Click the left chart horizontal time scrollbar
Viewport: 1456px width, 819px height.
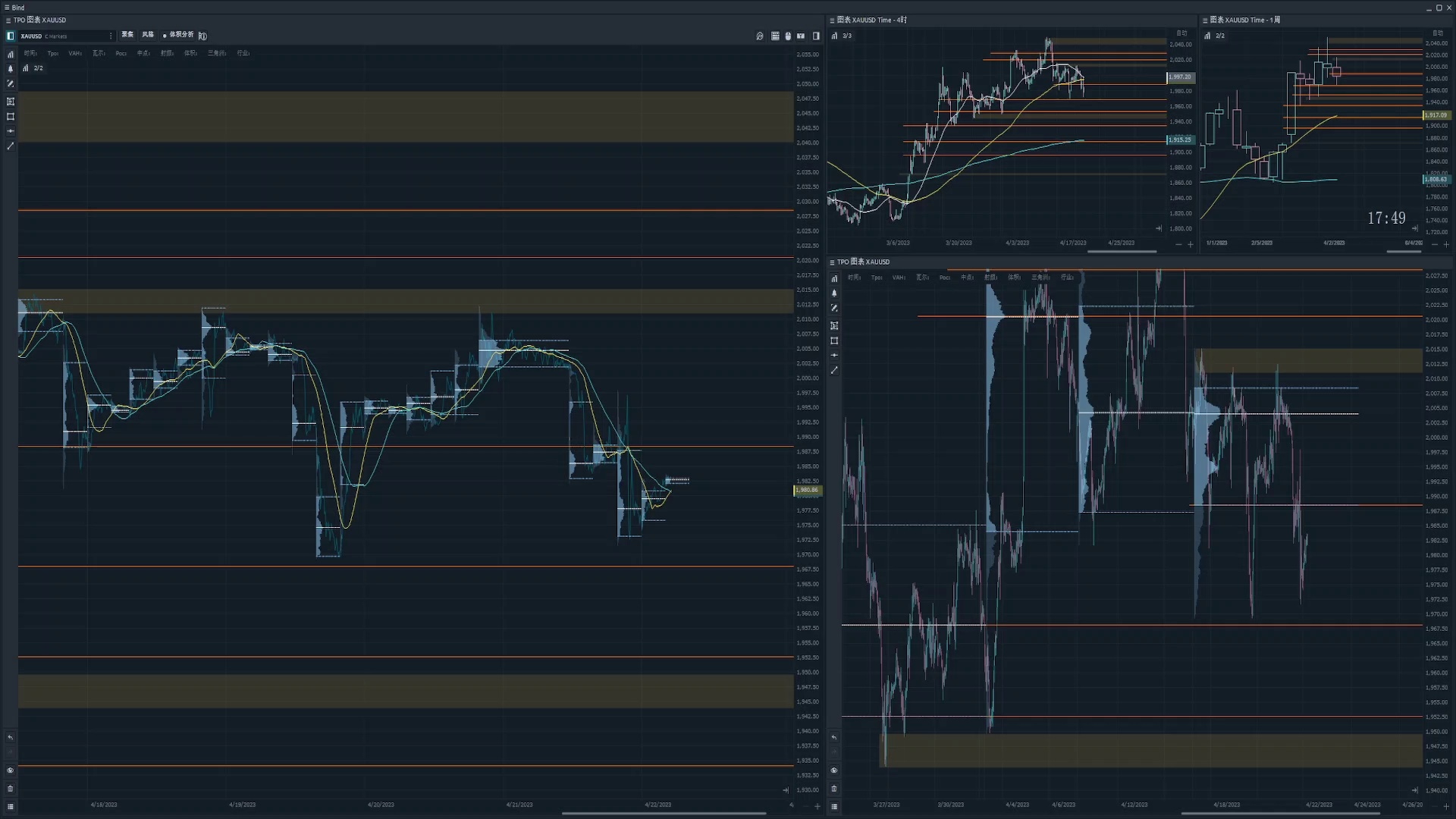coord(664,813)
